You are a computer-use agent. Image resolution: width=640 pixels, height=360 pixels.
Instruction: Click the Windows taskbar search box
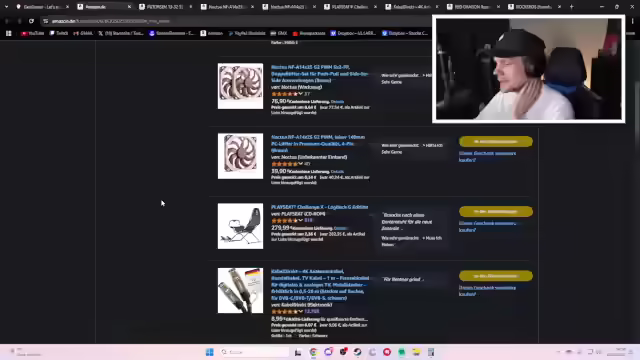pyautogui.click(x=254, y=352)
